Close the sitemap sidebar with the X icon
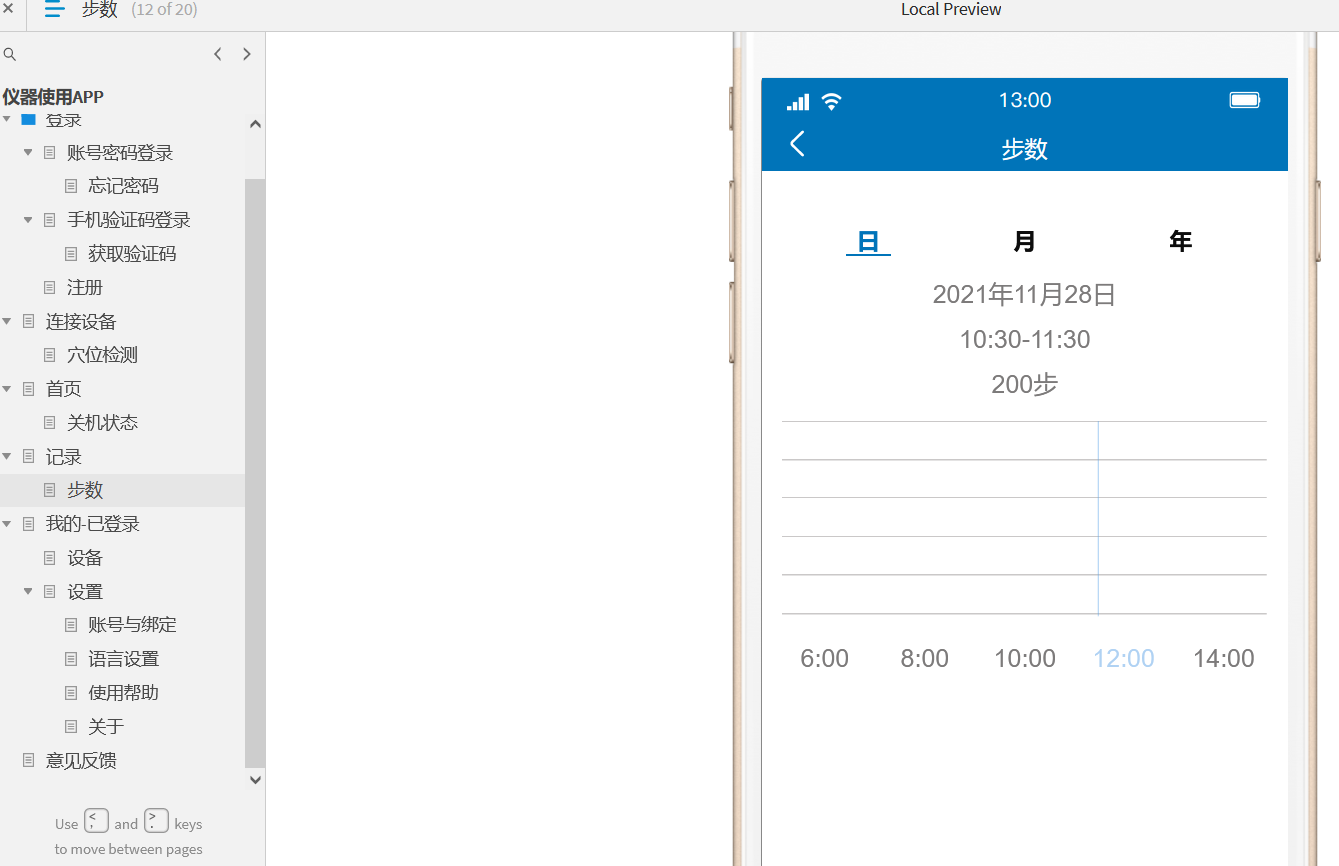1339x866 pixels. pos(7,9)
